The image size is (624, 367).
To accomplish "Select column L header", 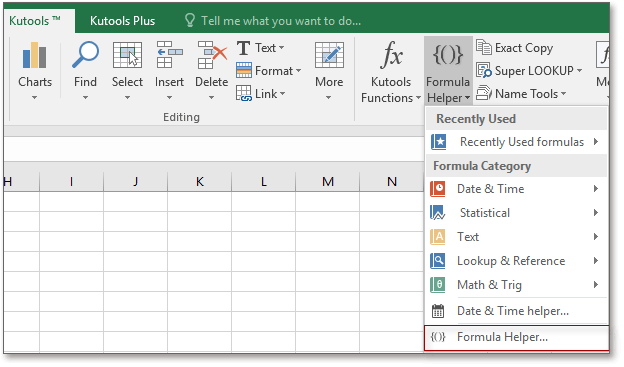I will pos(263,182).
